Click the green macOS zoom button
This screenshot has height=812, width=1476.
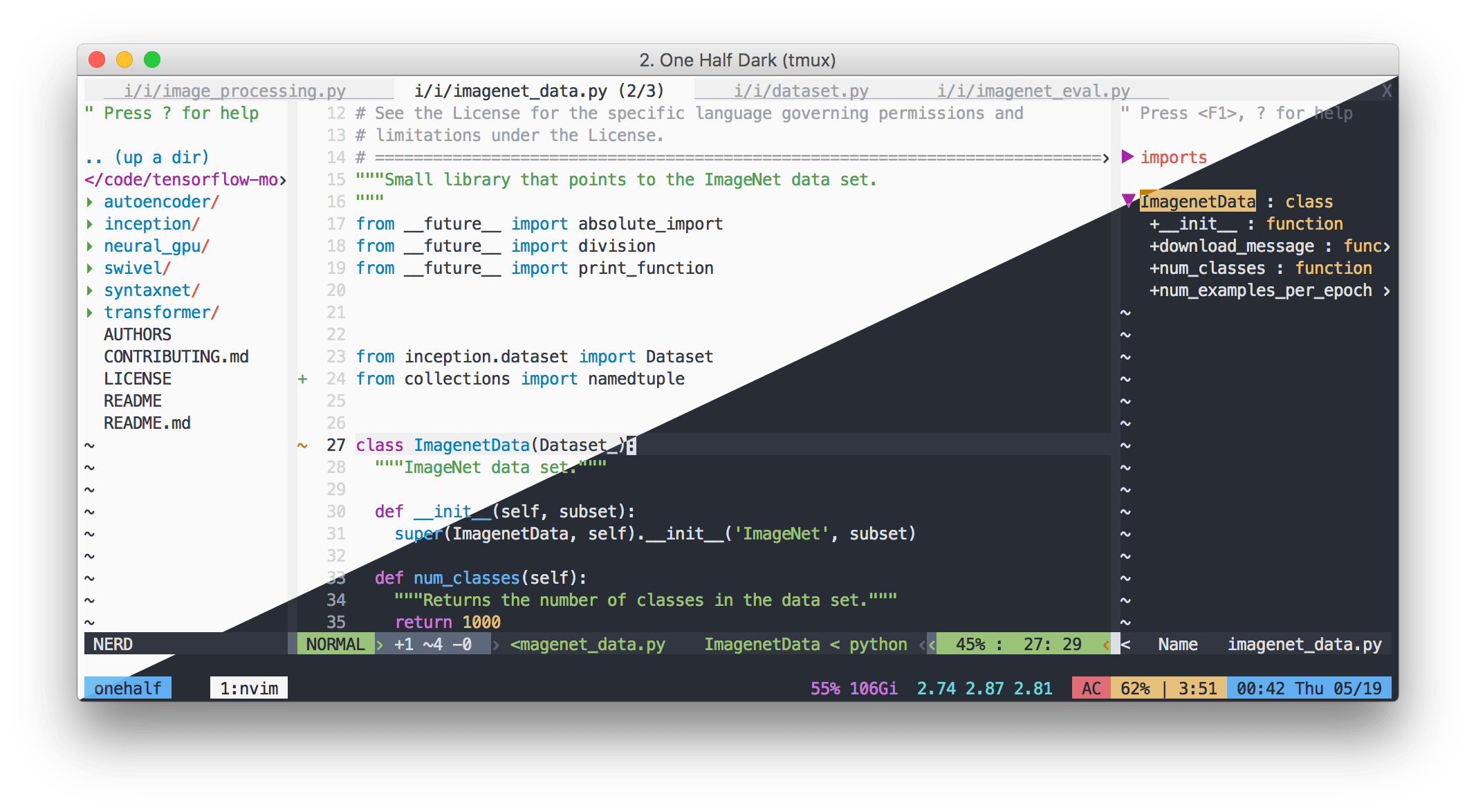[152, 59]
